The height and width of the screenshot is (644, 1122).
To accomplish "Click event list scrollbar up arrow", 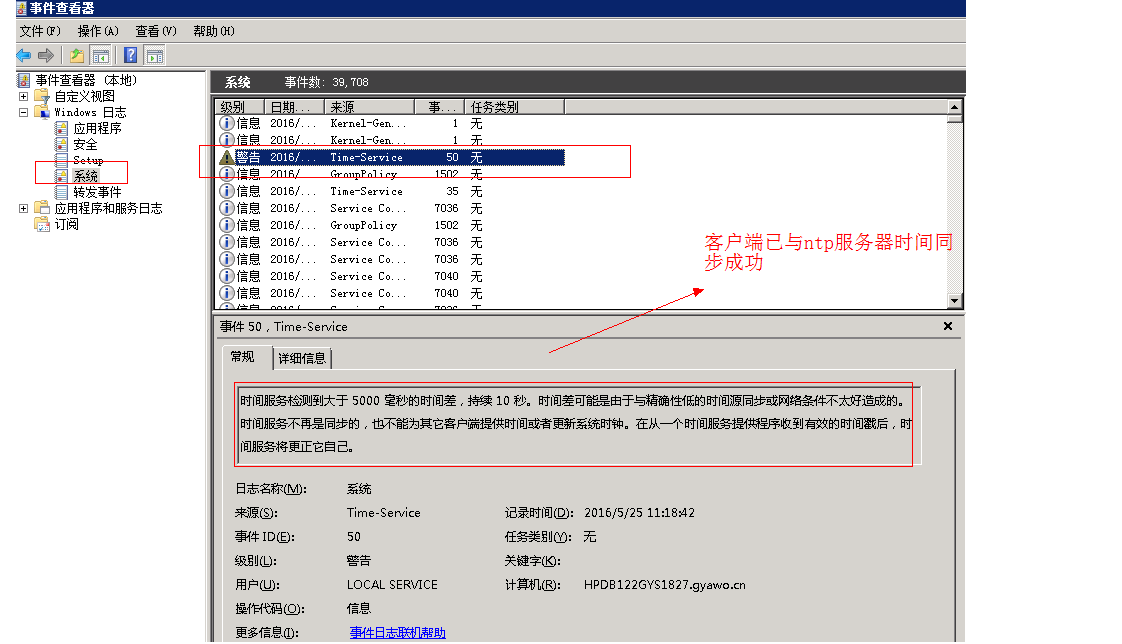I will (954, 107).
